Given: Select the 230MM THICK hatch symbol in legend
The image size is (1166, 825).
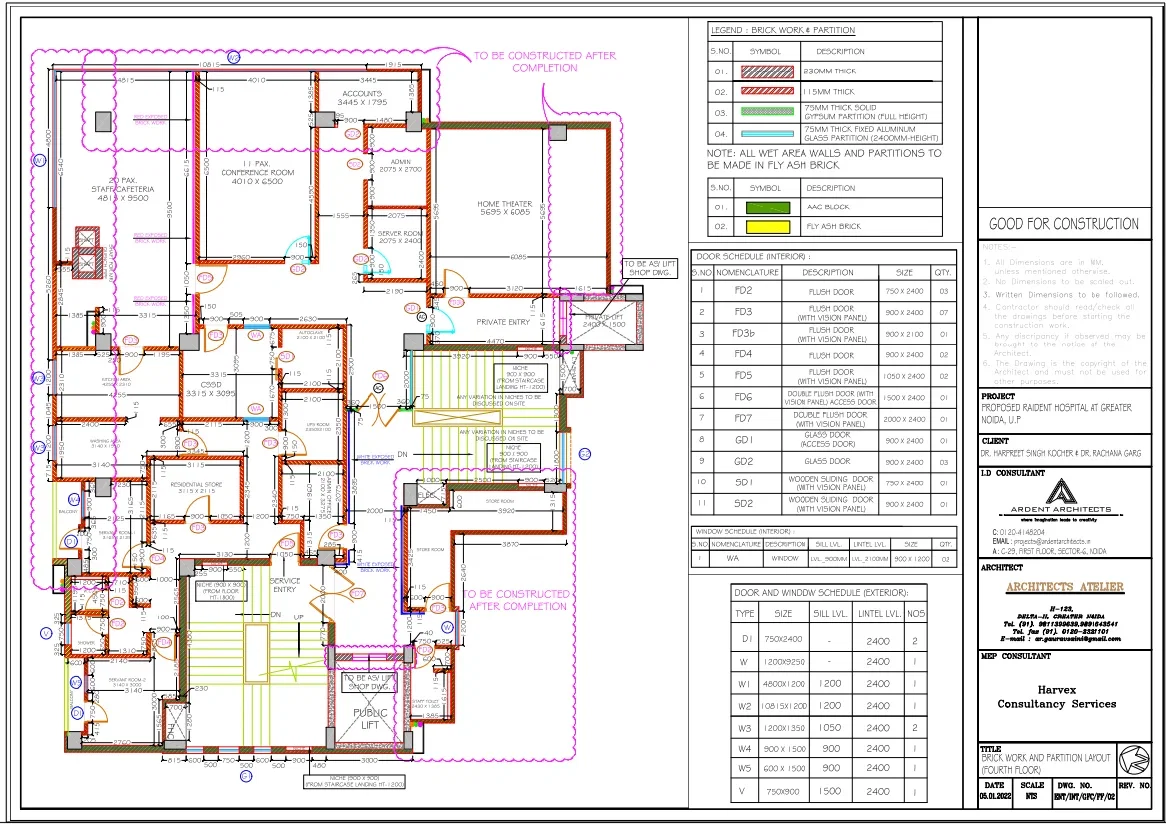Looking at the screenshot, I should [767, 72].
